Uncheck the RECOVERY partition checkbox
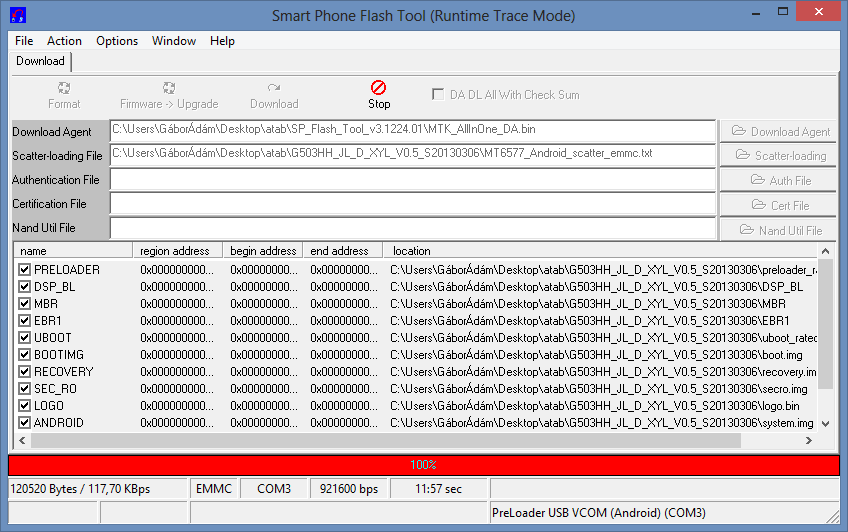 (x=24, y=371)
